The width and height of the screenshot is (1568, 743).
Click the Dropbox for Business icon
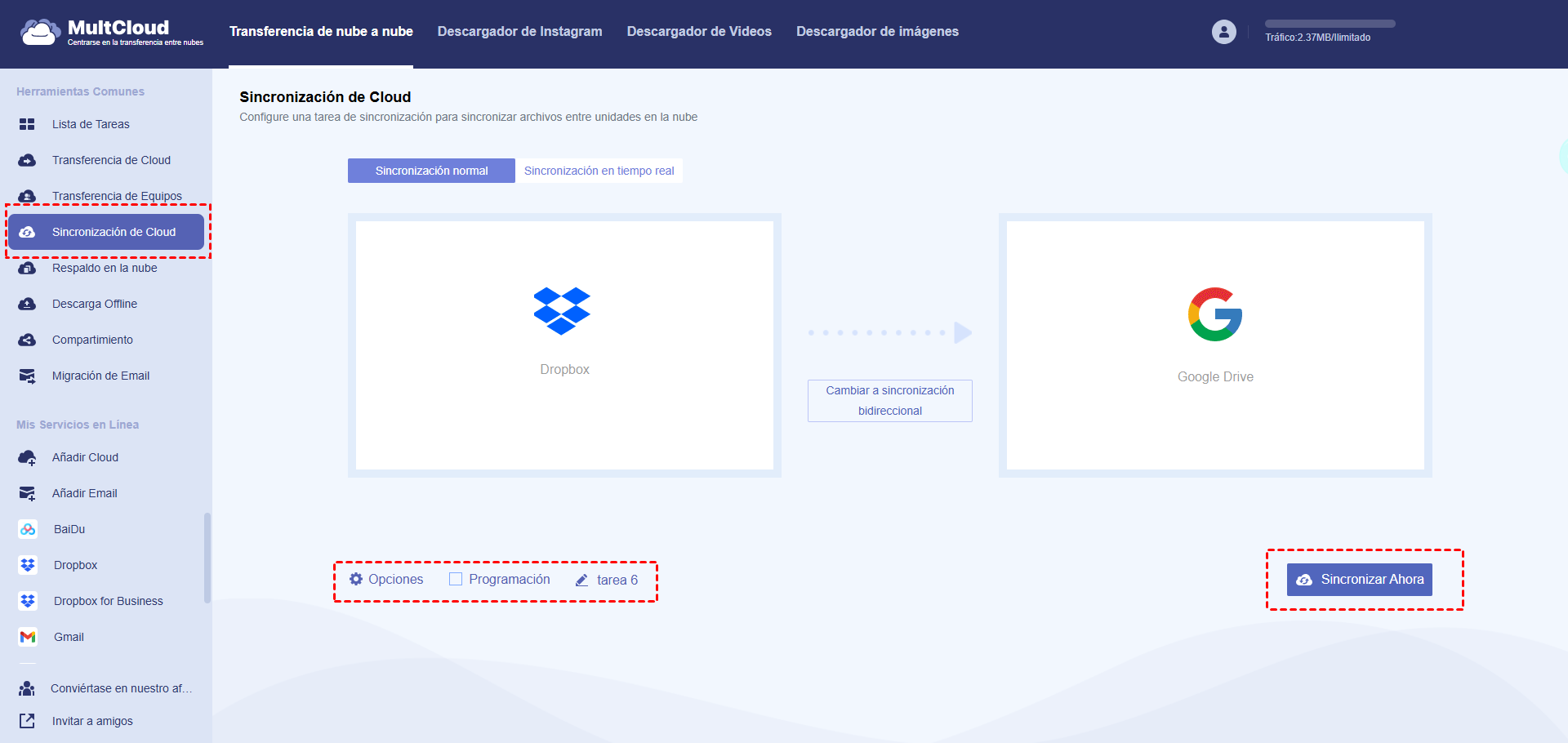28,601
